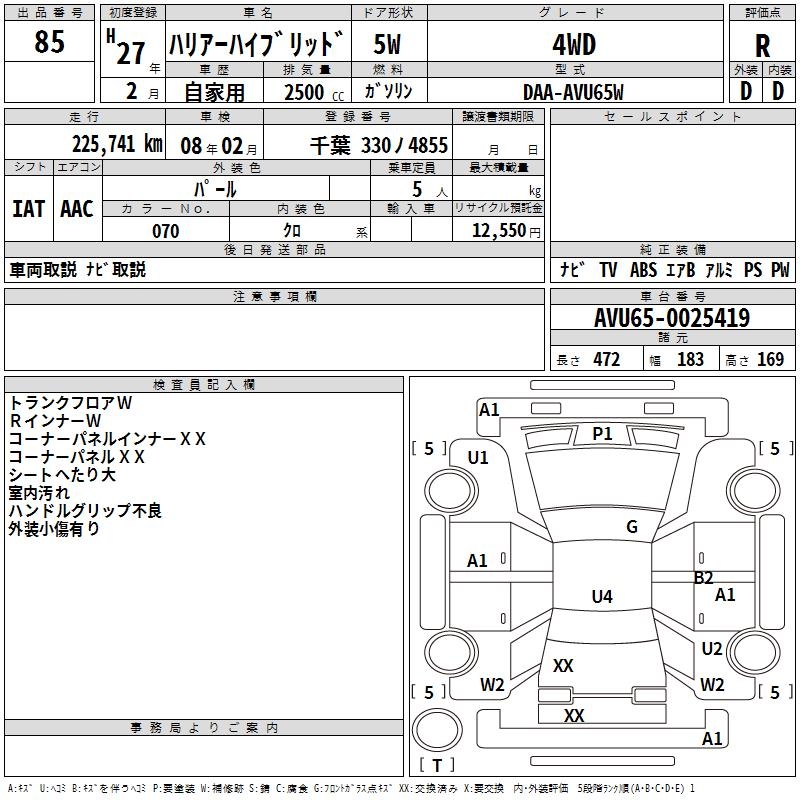The height and width of the screenshot is (800, 800).
Task: Click the アルミ equipment entry
Action: [719, 270]
